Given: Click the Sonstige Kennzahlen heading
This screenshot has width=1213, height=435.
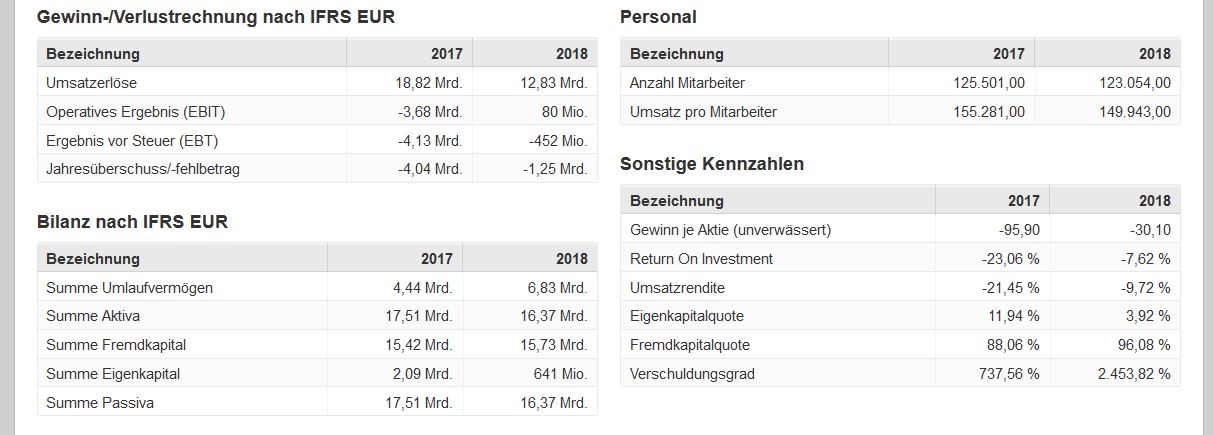Looking at the screenshot, I should point(712,164).
